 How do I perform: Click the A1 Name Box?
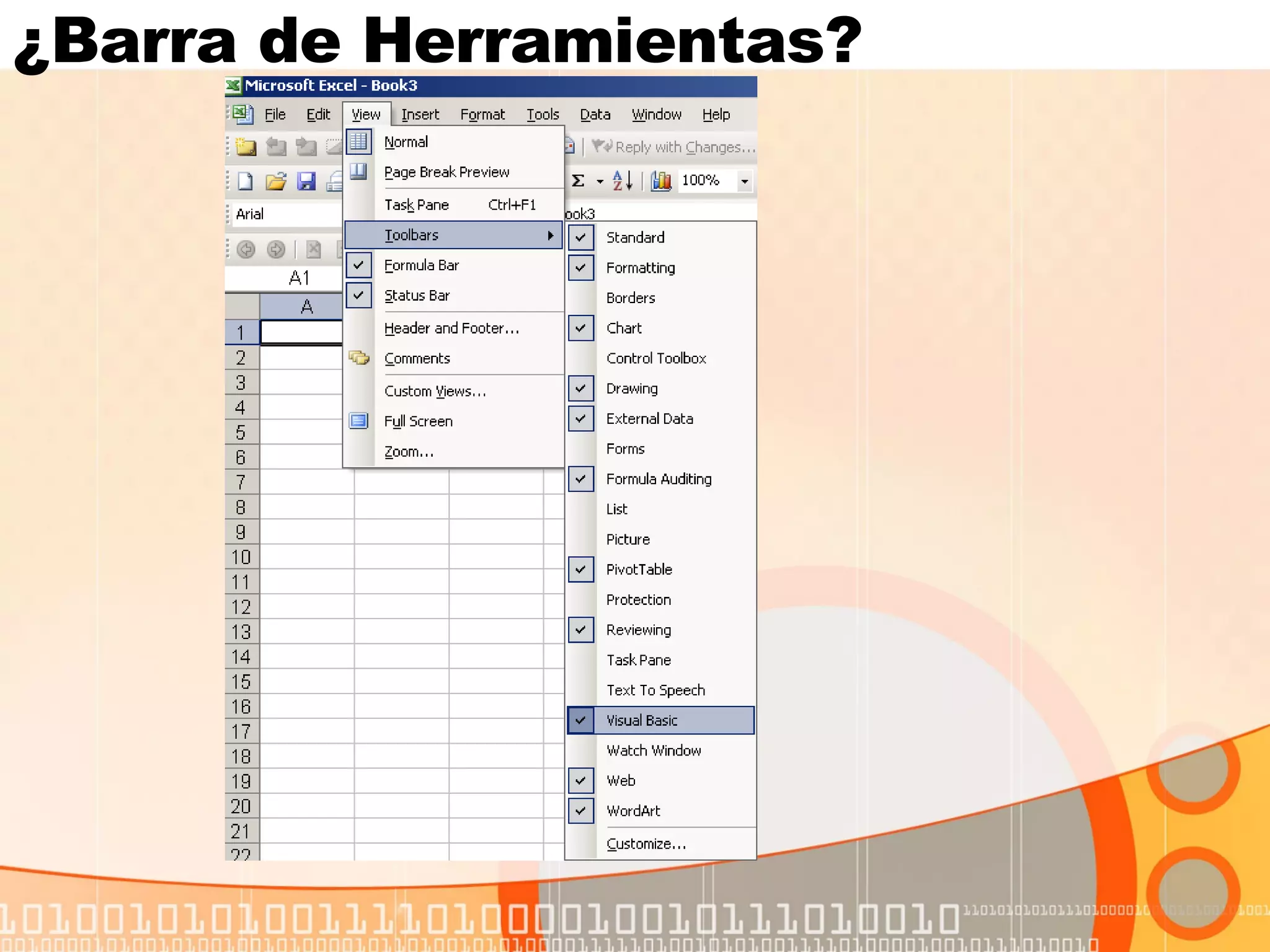coord(284,278)
